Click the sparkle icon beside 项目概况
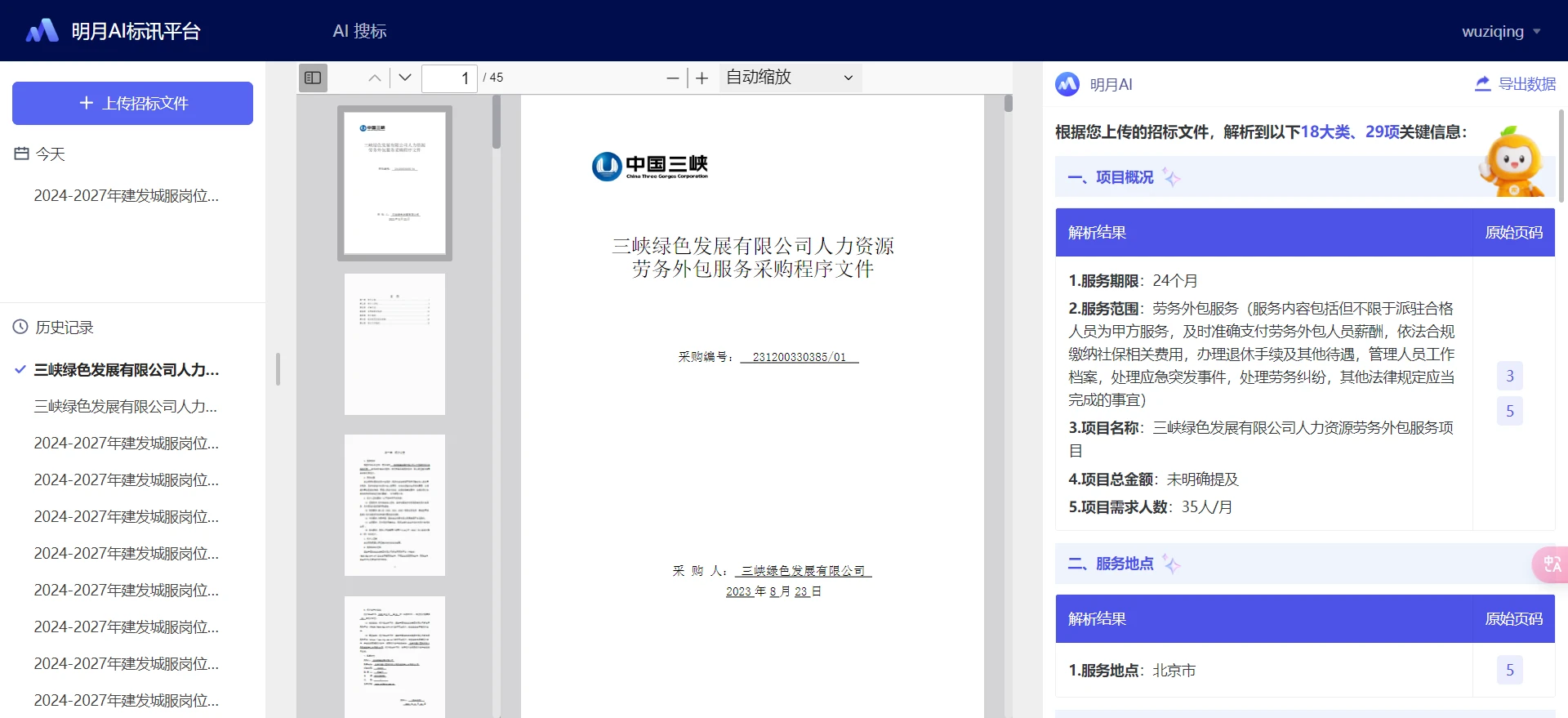The width and height of the screenshot is (1568, 718). pos(1171,176)
